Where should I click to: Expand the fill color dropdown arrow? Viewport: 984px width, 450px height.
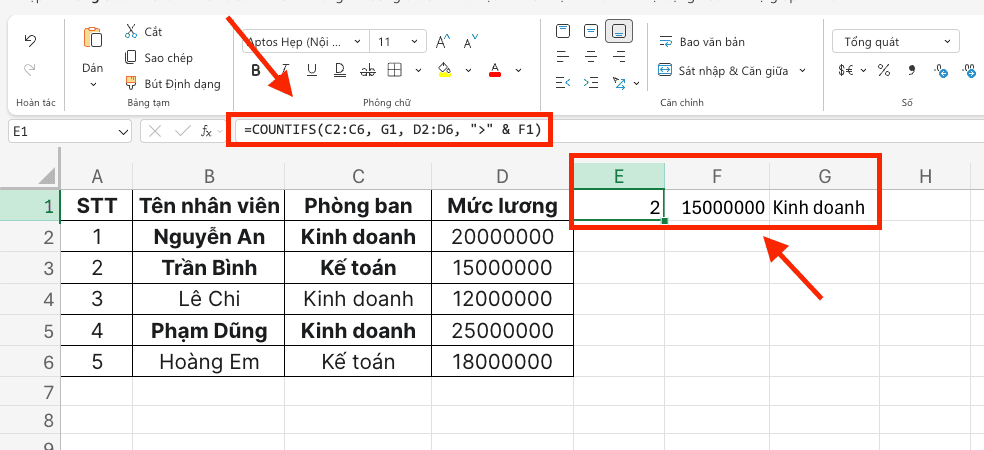pos(468,70)
